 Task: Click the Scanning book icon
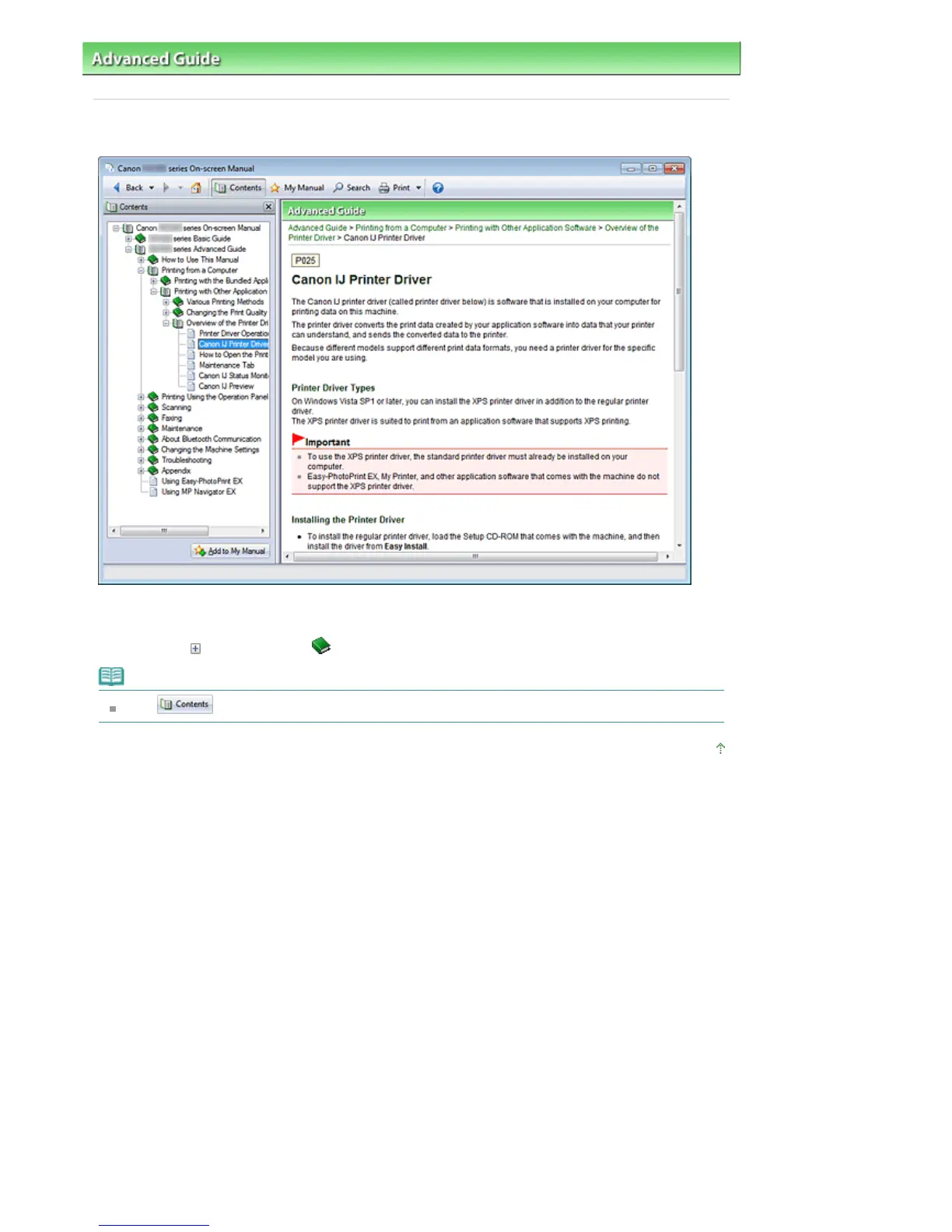click(153, 407)
